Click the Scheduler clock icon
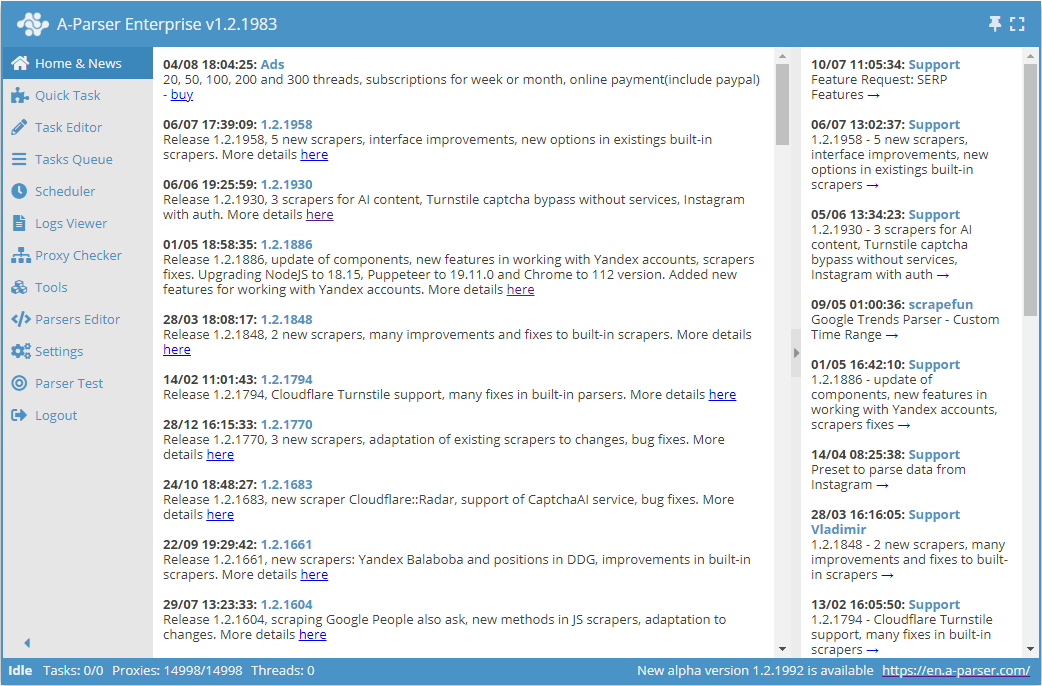 click(19, 192)
